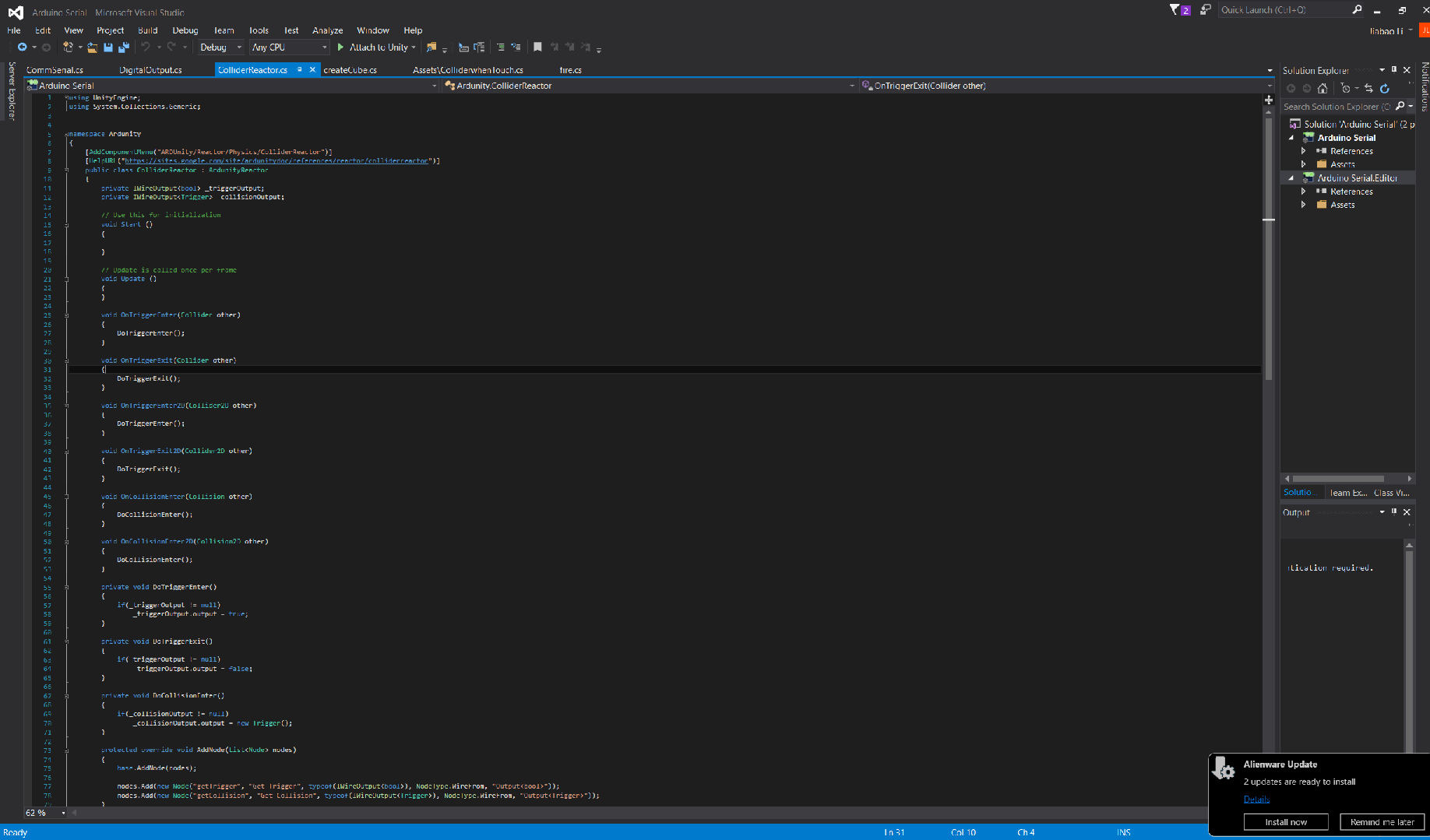The height and width of the screenshot is (840, 1430).
Task: Click the Find in Files toolbar icon
Action: 431,47
